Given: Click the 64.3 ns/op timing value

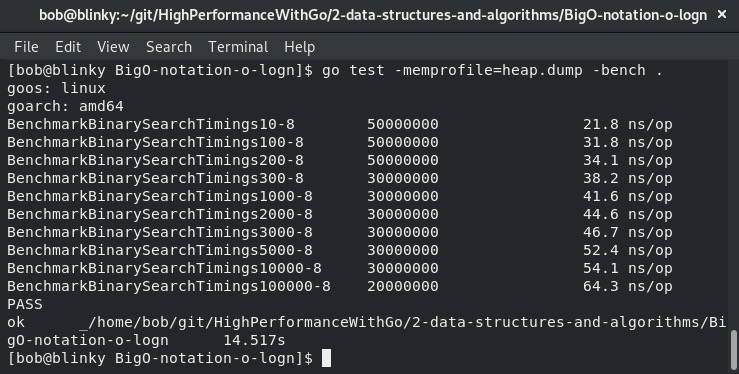Looking at the screenshot, I should coord(627,286).
